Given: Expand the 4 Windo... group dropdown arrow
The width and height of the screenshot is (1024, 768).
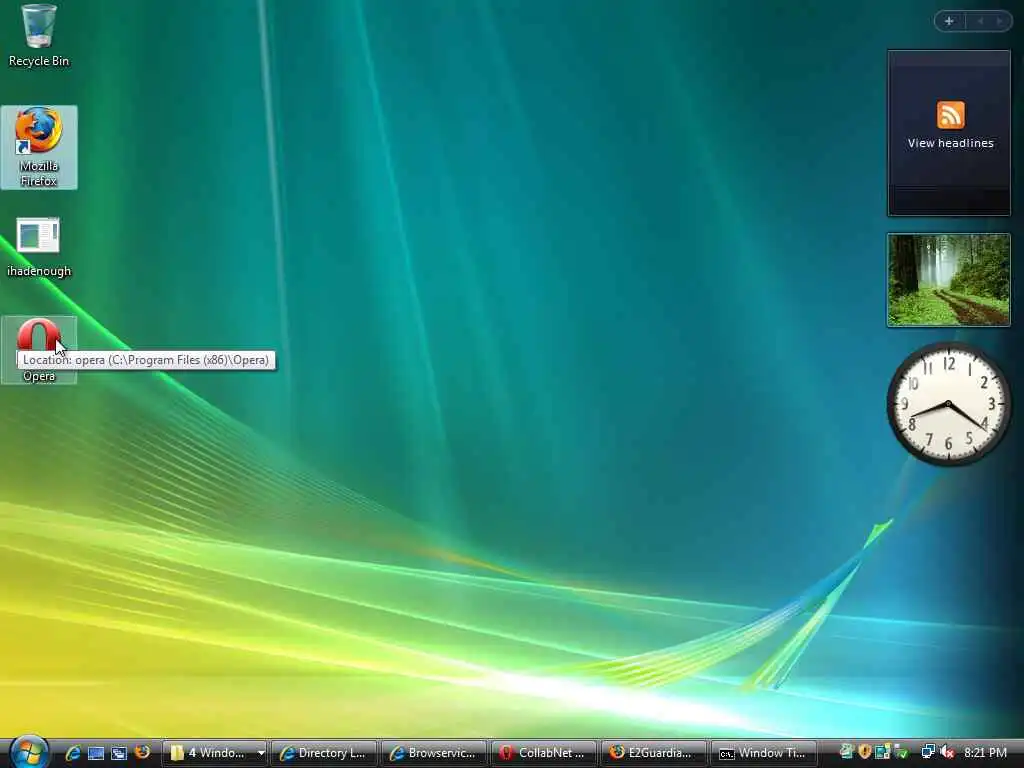Looking at the screenshot, I should (261, 753).
